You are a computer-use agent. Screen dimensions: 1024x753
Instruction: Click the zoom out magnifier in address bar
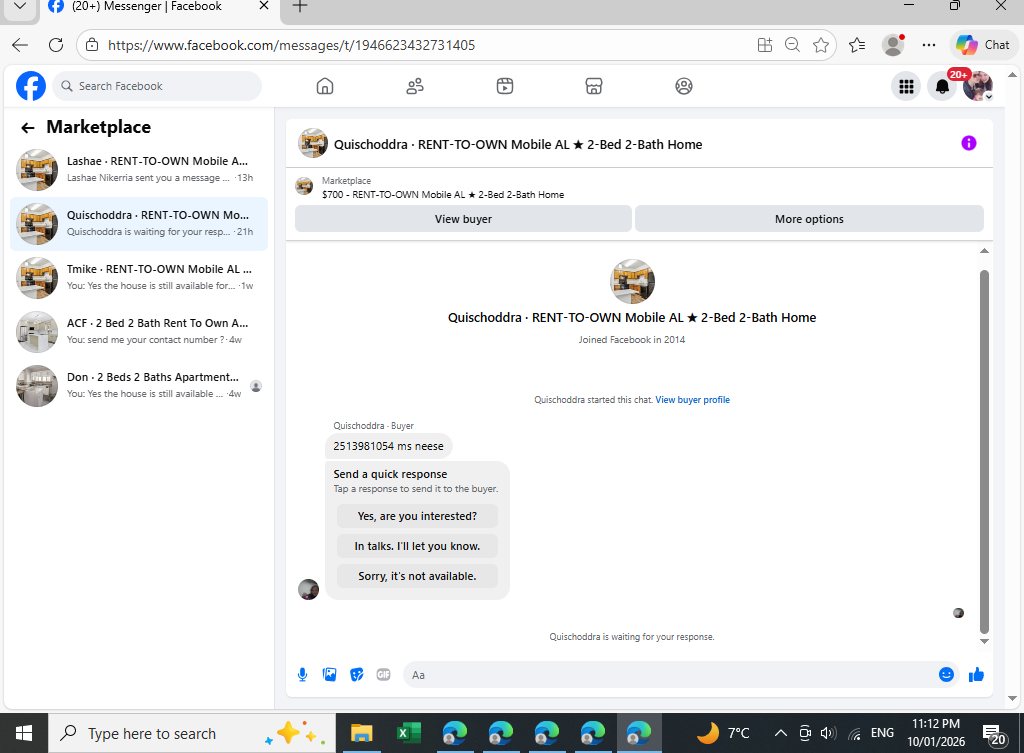pyautogui.click(x=792, y=45)
